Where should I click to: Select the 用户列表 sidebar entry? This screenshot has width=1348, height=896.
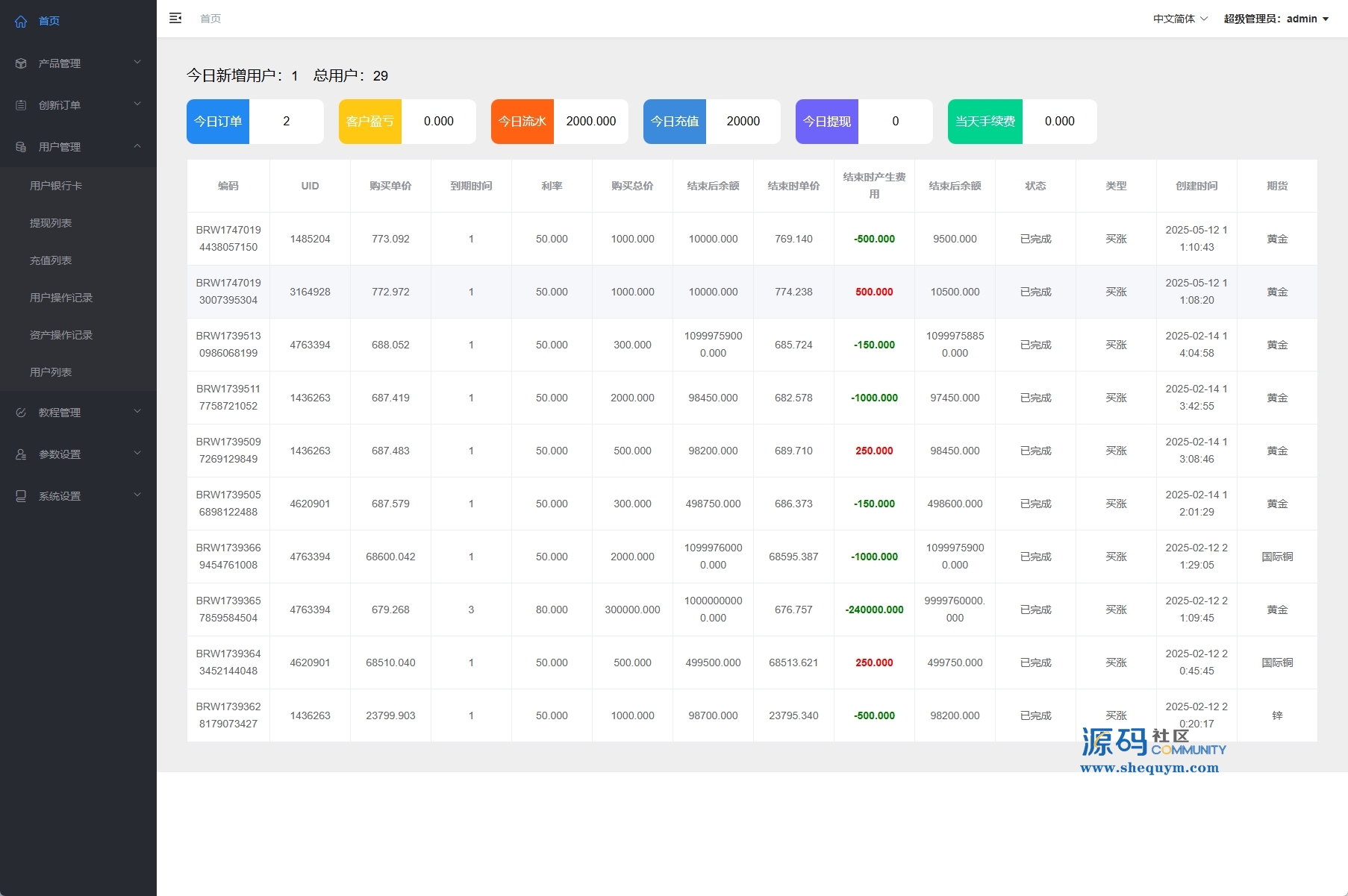[51, 372]
